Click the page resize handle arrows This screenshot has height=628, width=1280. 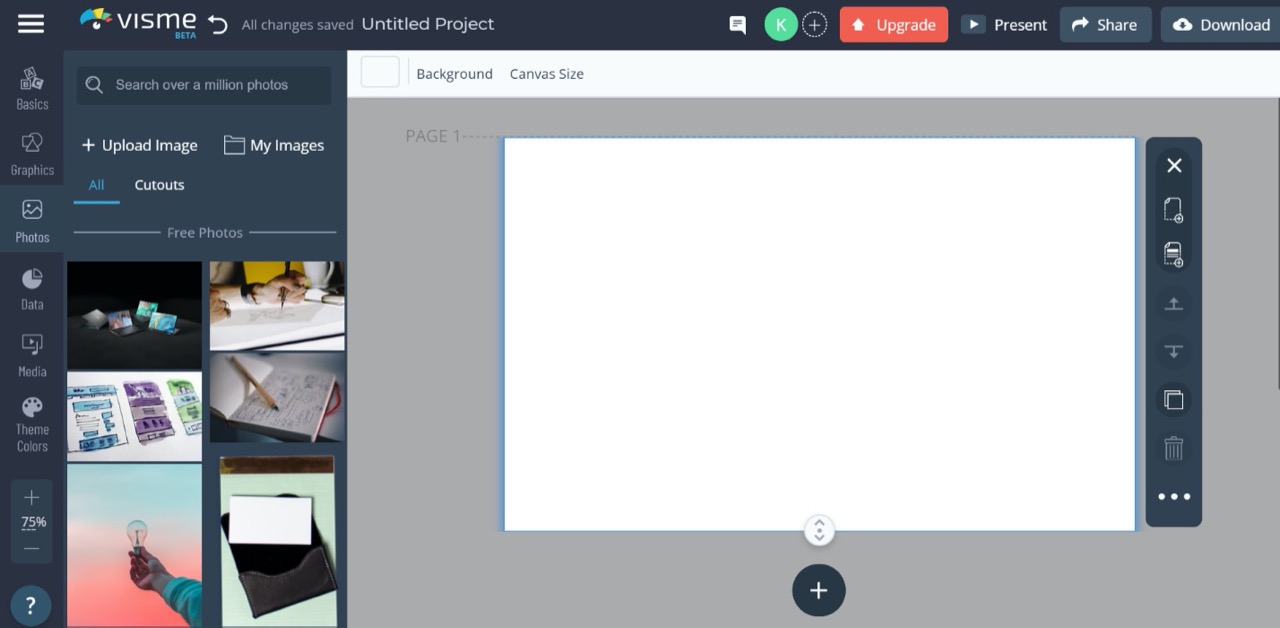819,530
